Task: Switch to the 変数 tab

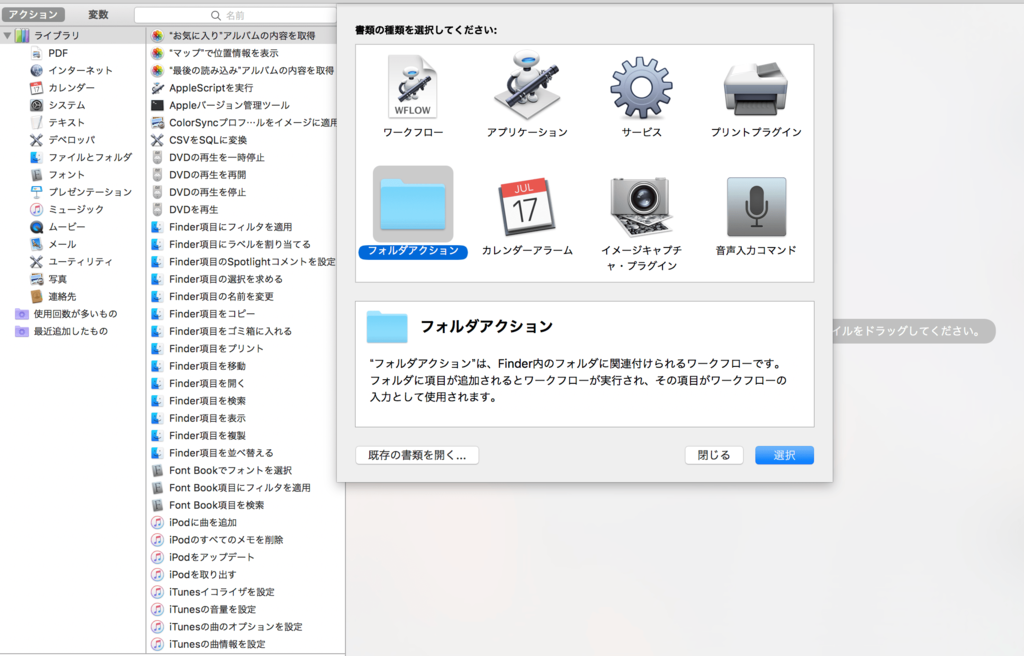Action: point(98,14)
